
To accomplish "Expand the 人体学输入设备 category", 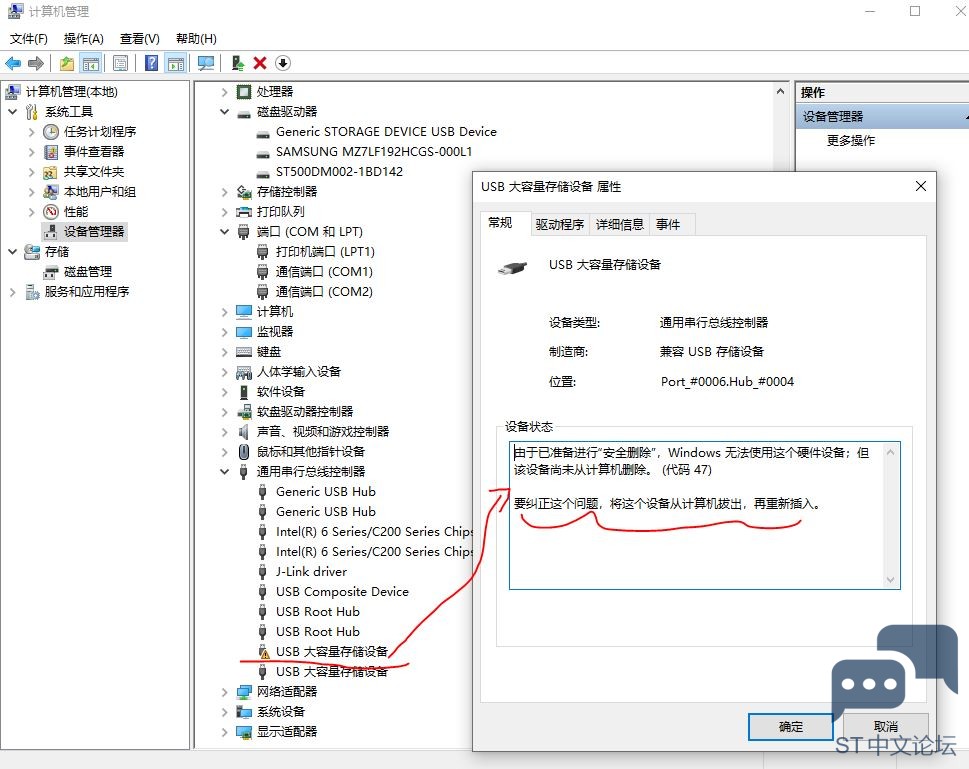I will click(224, 372).
